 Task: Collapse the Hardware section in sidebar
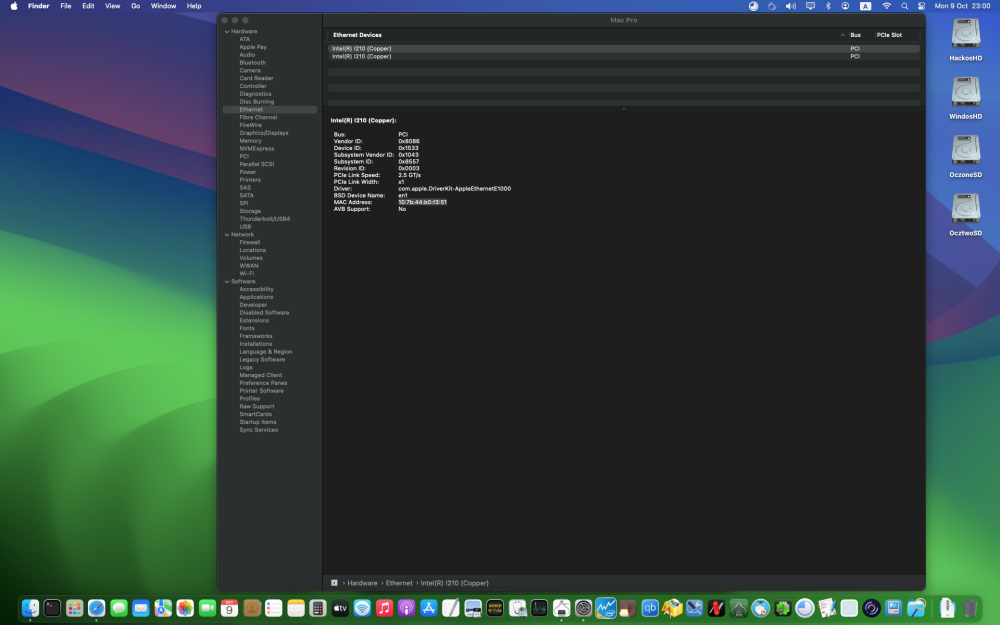pos(226,31)
